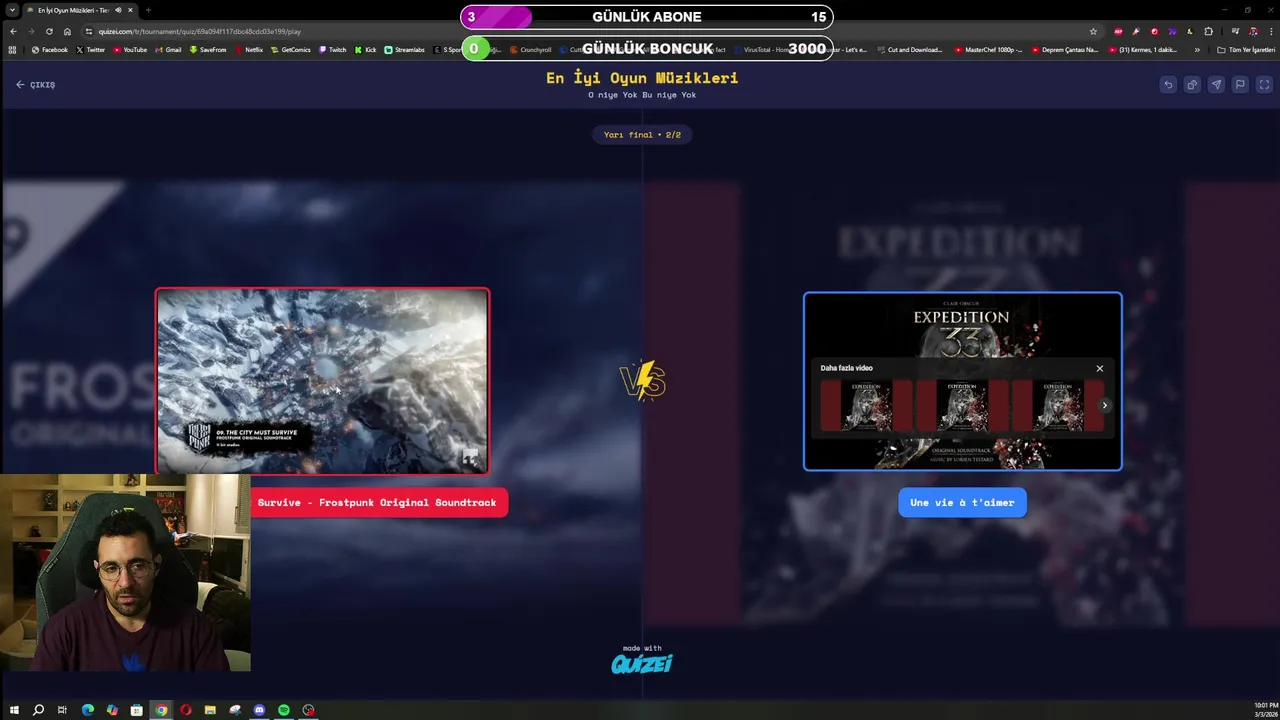This screenshot has height=720, width=1280.
Task: Open Microsoft Store from the taskbar
Action: point(136,710)
